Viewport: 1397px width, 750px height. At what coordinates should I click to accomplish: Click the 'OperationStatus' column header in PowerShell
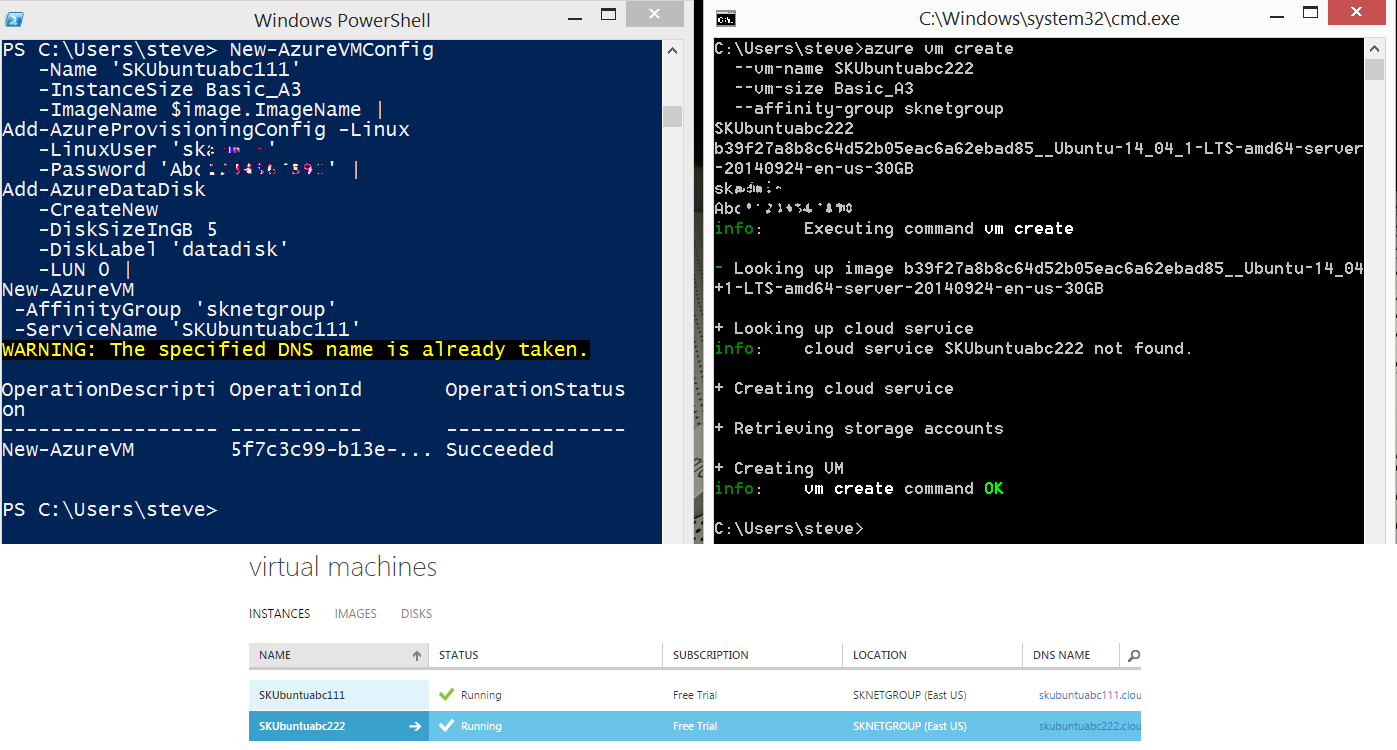tap(535, 390)
